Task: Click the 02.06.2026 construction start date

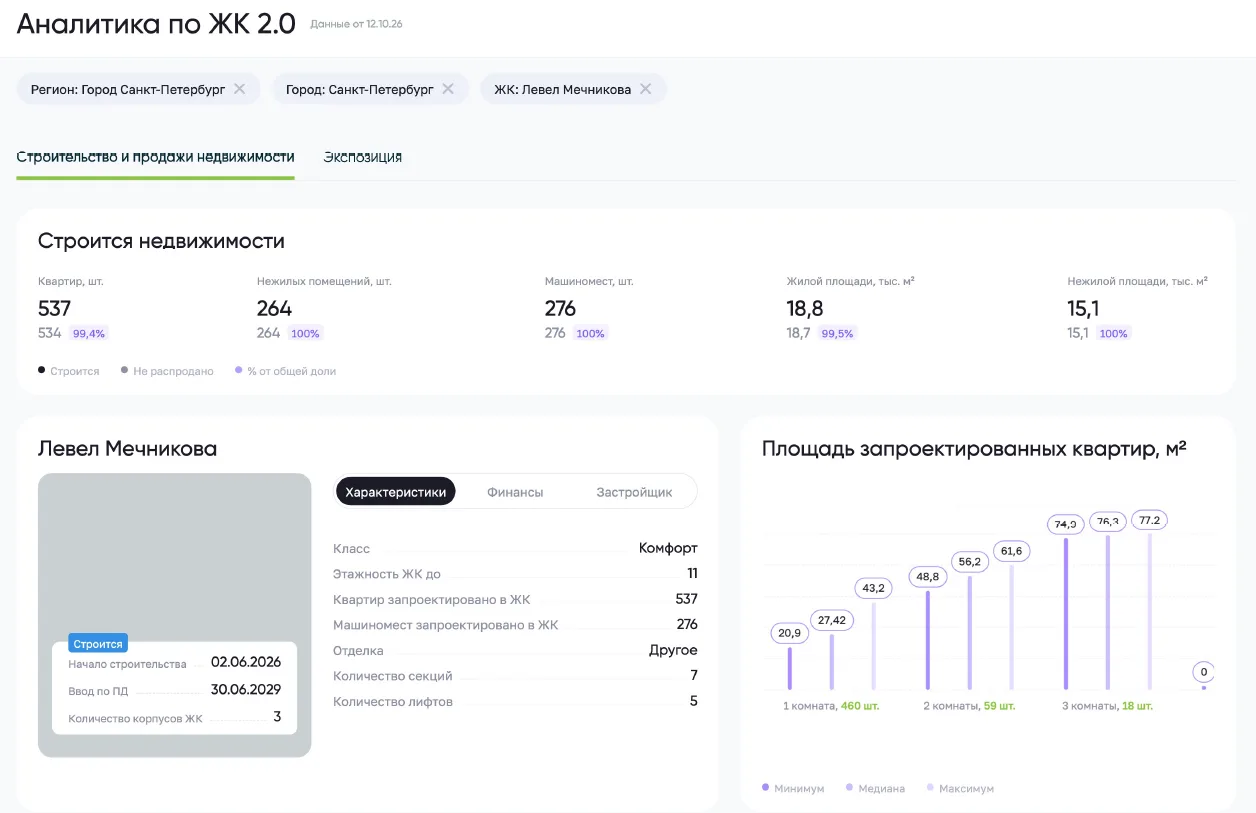Action: point(246,662)
